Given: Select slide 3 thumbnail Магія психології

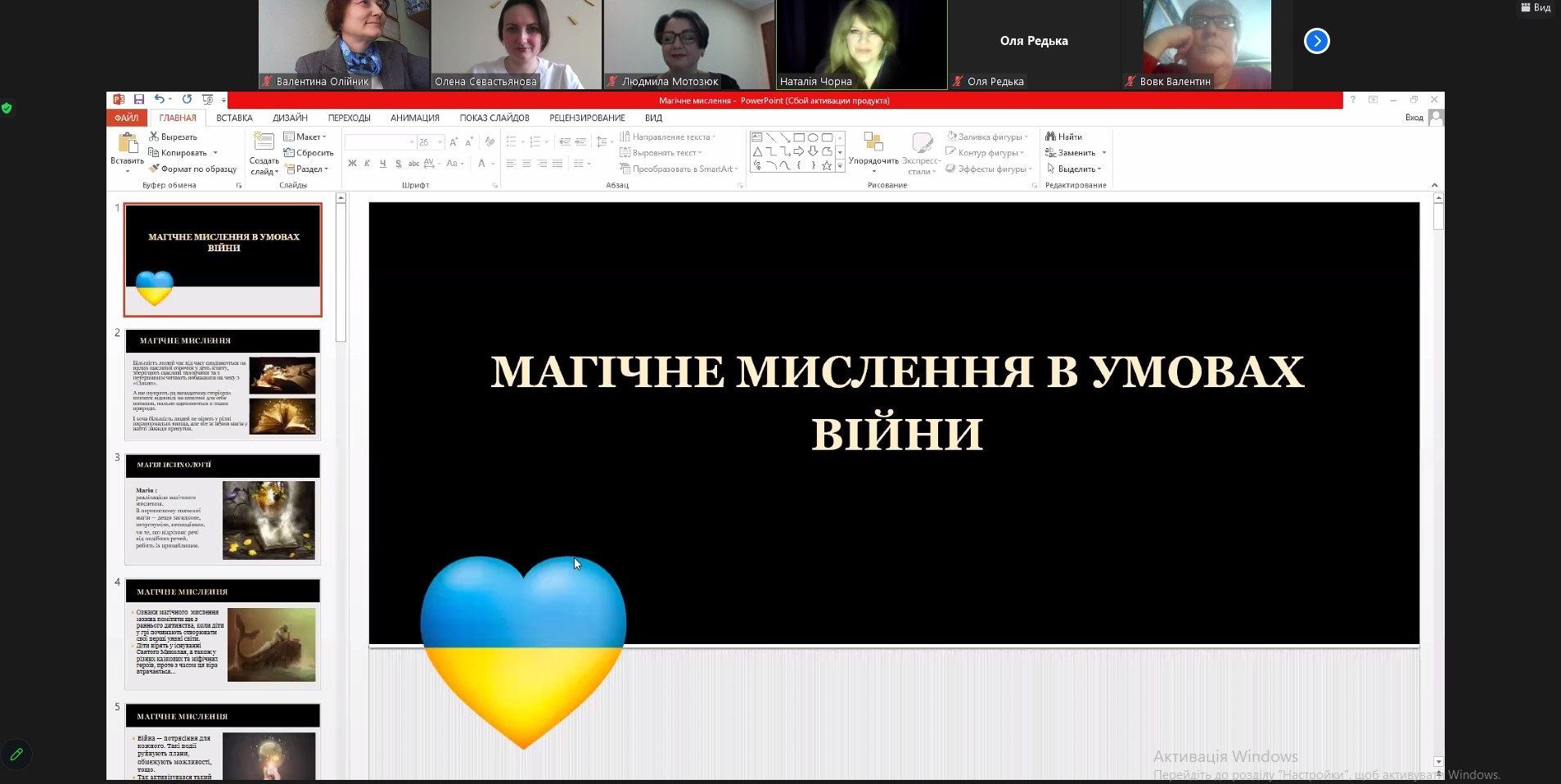Looking at the screenshot, I should (222, 511).
